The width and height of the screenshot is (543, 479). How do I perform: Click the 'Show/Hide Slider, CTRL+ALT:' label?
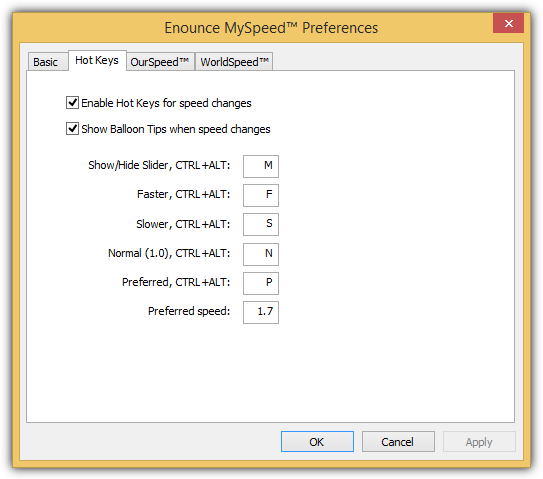(159, 165)
